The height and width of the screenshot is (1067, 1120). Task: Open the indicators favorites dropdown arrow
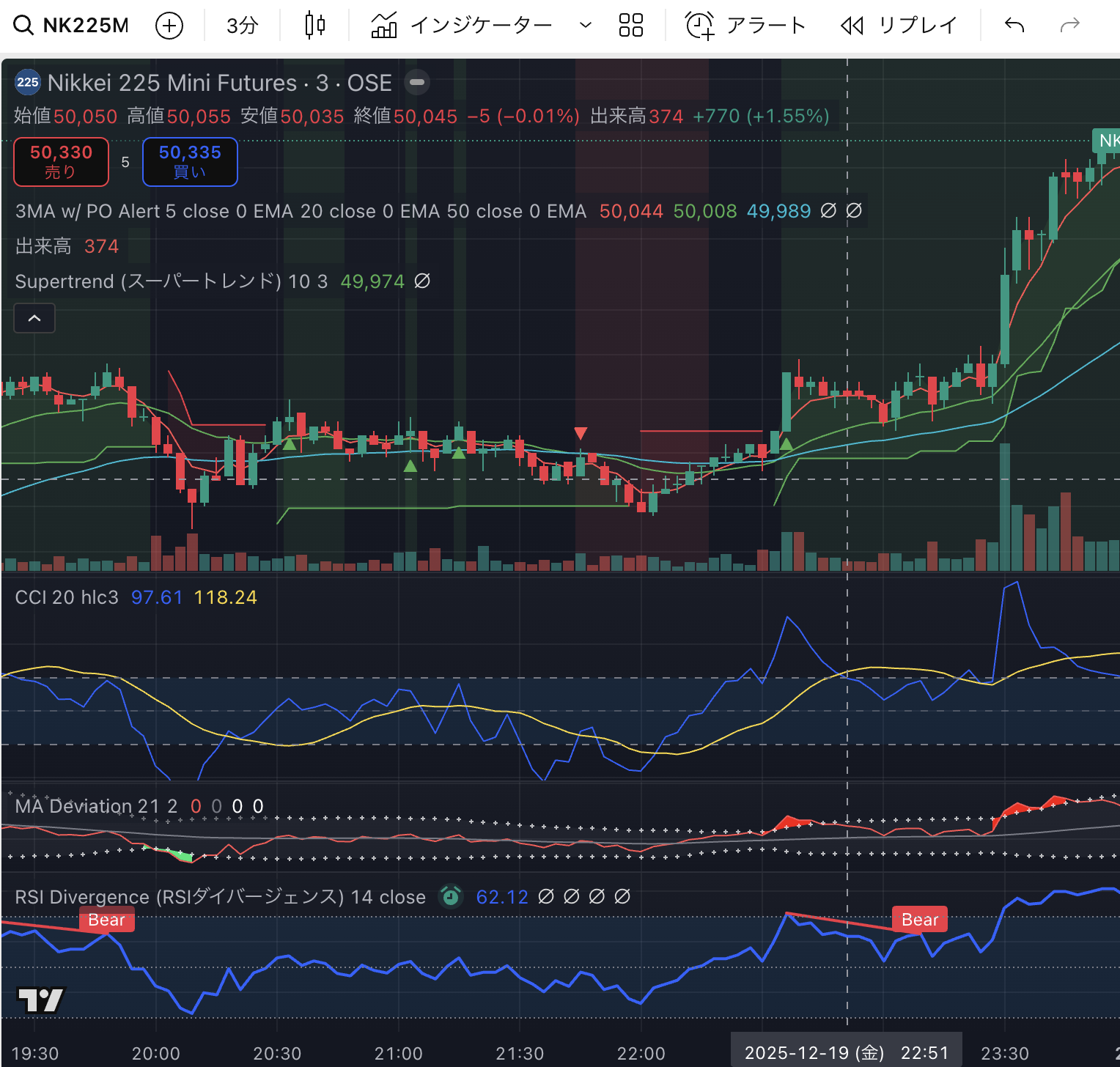[x=585, y=26]
